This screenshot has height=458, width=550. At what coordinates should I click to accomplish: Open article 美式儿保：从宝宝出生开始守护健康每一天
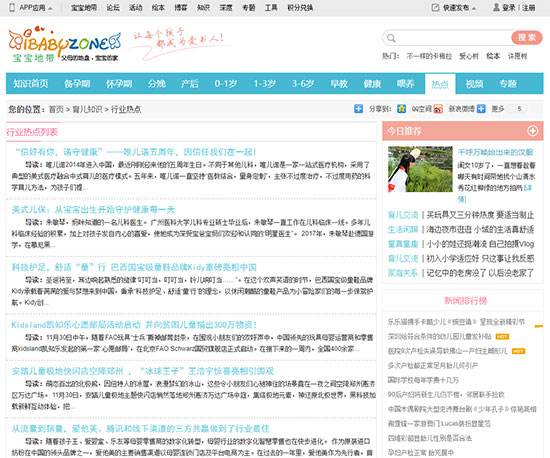(93, 210)
